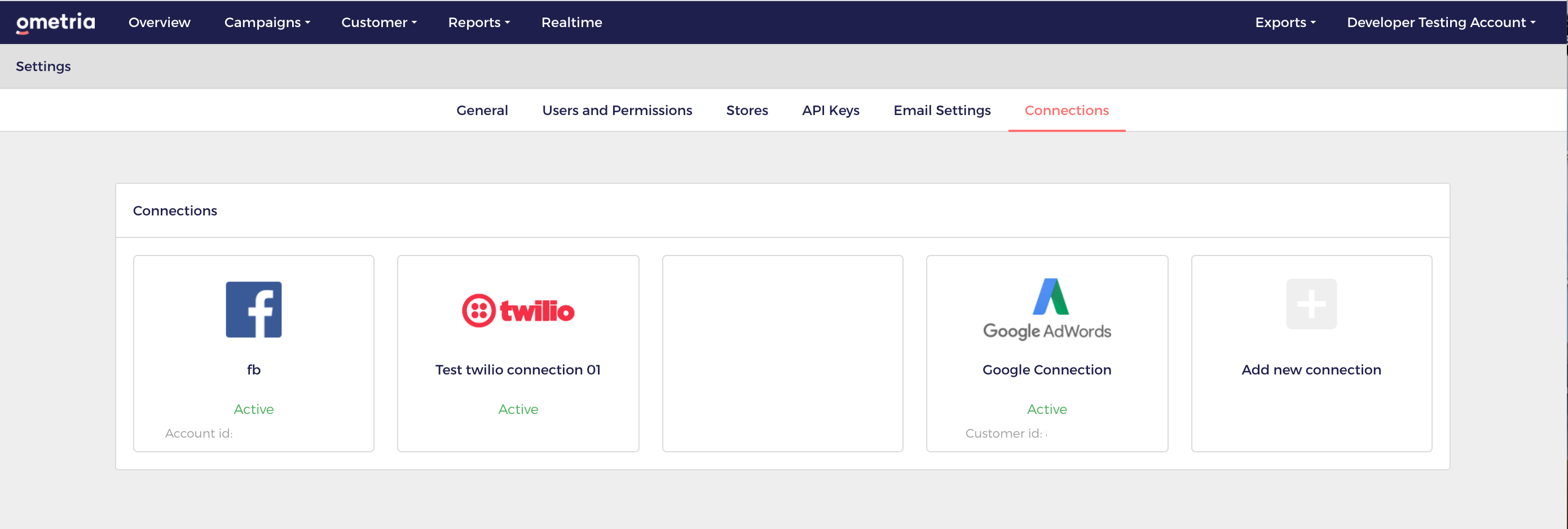Click the Google AdWords logo
The height and width of the screenshot is (529, 1568).
coord(1047,308)
